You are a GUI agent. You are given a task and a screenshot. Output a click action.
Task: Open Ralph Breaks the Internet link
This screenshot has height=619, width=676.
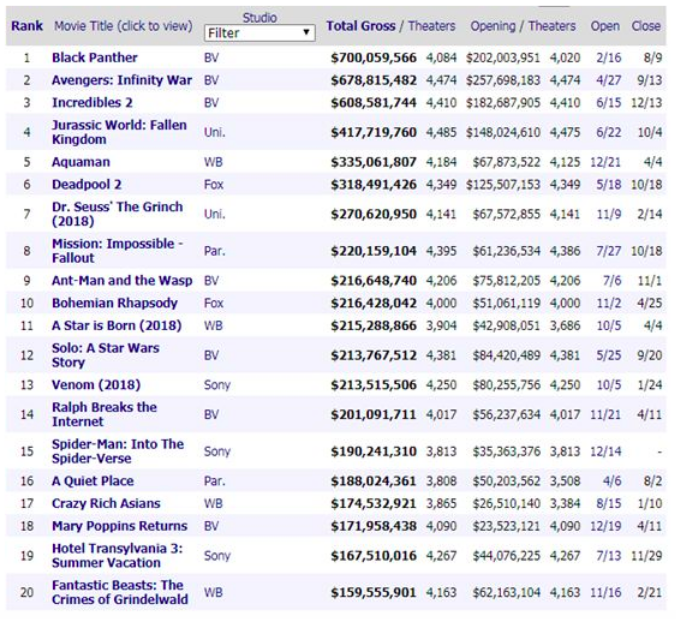coord(104,414)
